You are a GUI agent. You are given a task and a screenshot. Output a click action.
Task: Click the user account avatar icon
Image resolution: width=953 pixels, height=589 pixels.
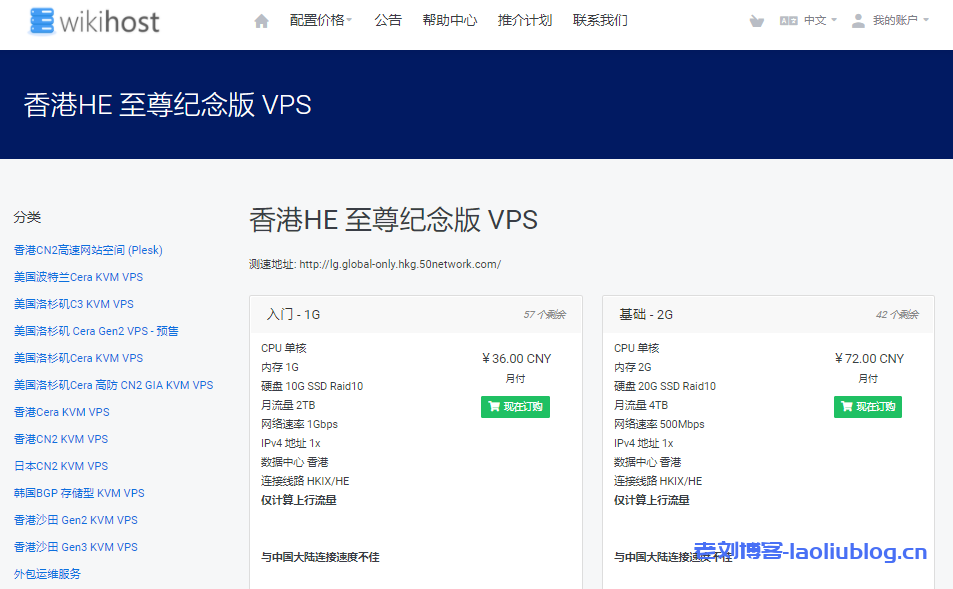click(x=858, y=21)
